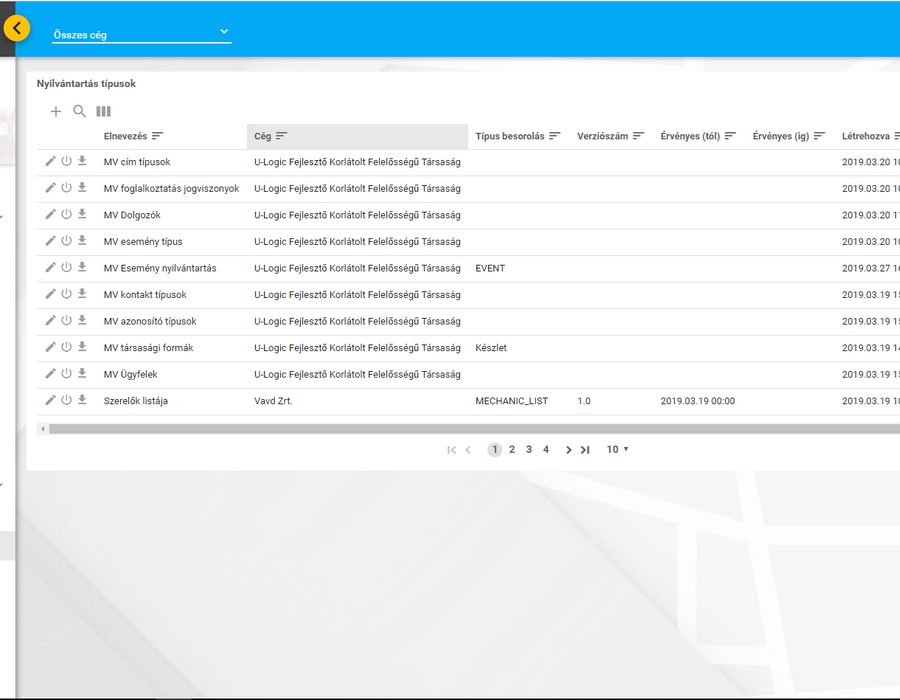The image size is (900, 700).
Task: Download the MV Esemény nyilvántartás row
Action: point(82,267)
